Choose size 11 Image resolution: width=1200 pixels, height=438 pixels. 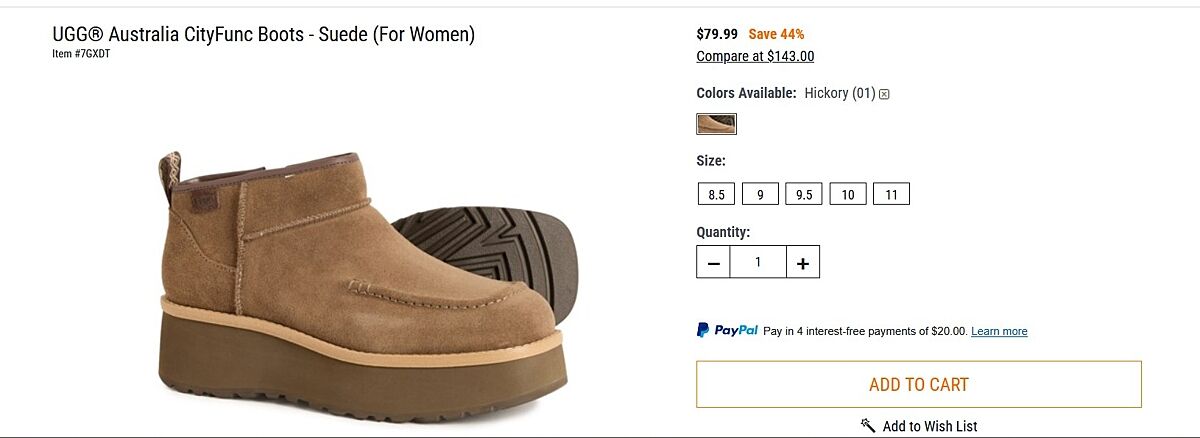(891, 194)
